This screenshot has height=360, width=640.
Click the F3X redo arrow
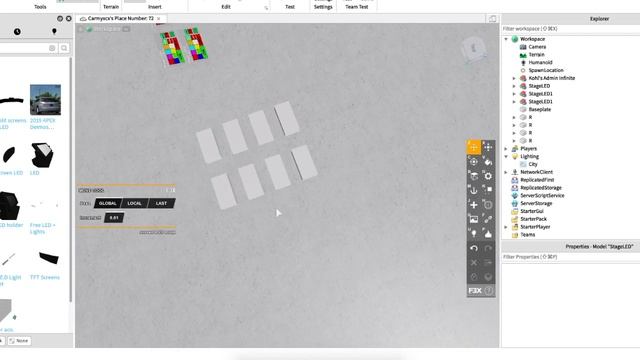[488, 248]
